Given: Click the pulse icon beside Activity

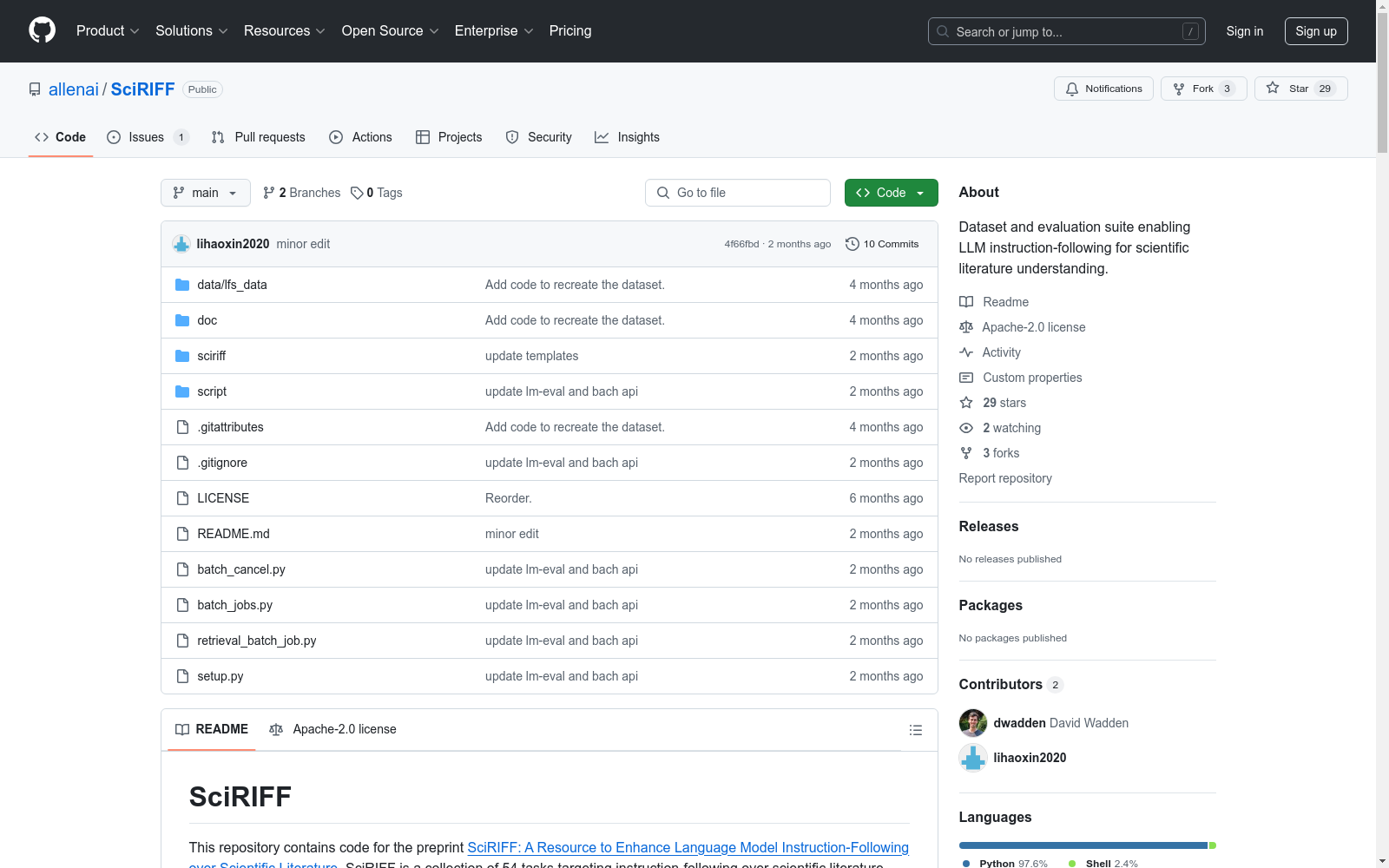Looking at the screenshot, I should point(966,352).
